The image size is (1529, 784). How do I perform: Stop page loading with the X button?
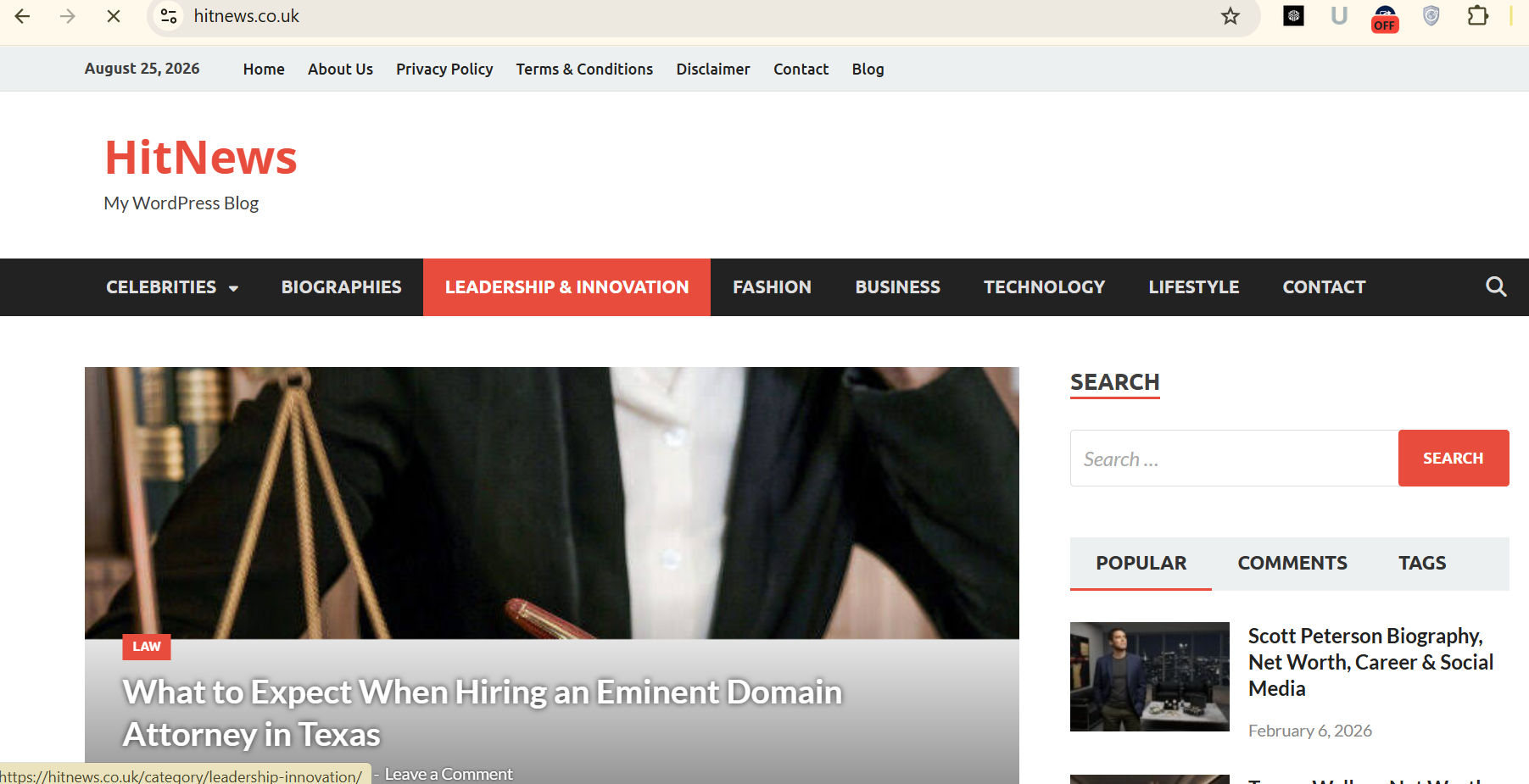point(114,16)
